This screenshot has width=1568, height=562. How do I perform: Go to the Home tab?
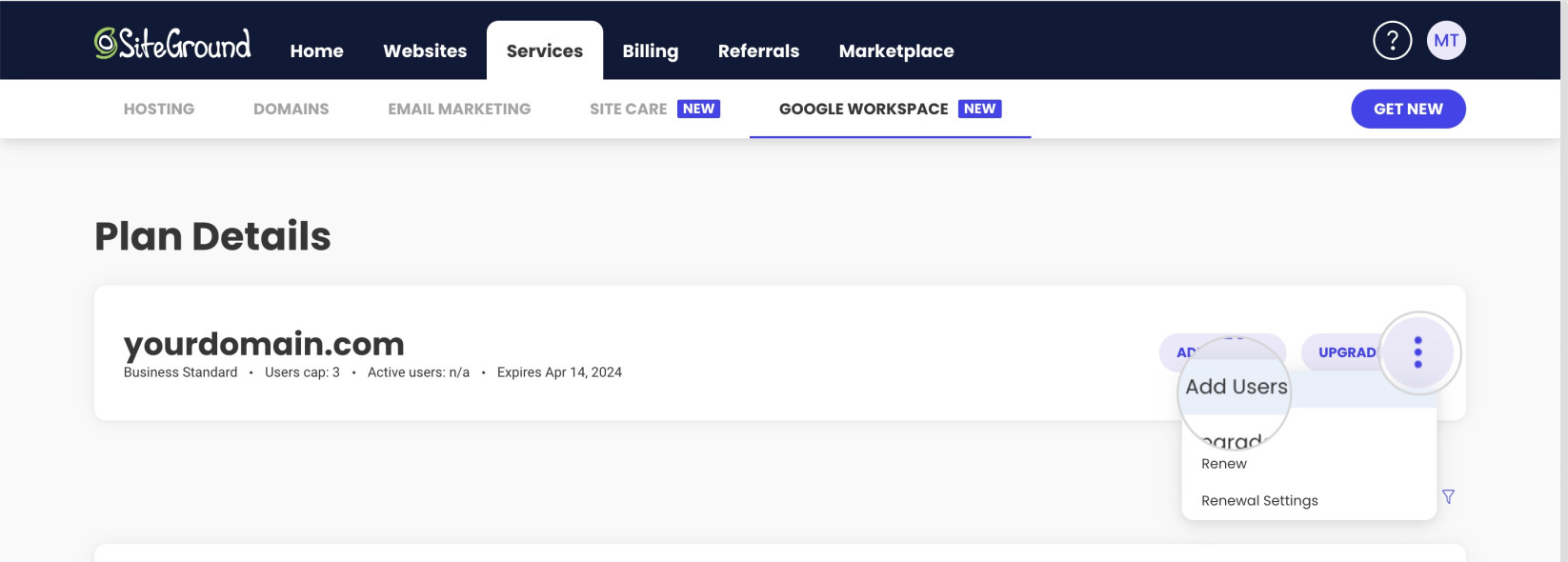317,51
